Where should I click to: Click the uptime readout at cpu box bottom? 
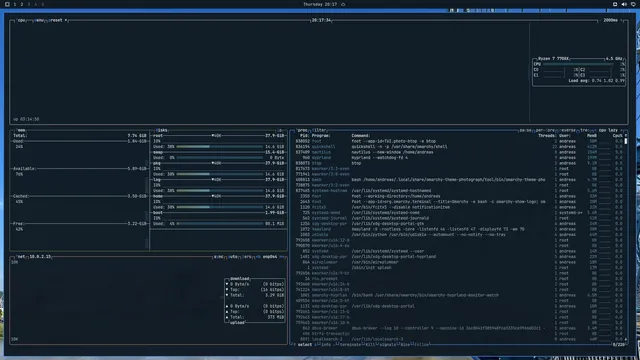(x=26, y=119)
